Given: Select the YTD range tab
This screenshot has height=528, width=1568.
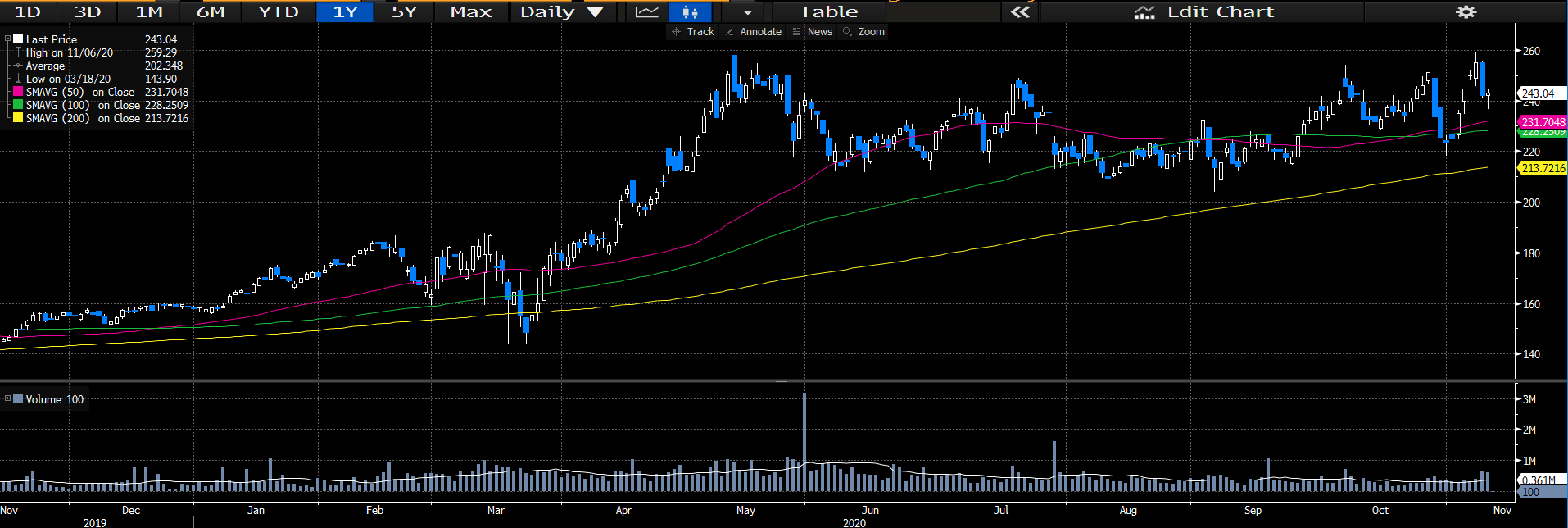Looking at the screenshot, I should pos(279,11).
